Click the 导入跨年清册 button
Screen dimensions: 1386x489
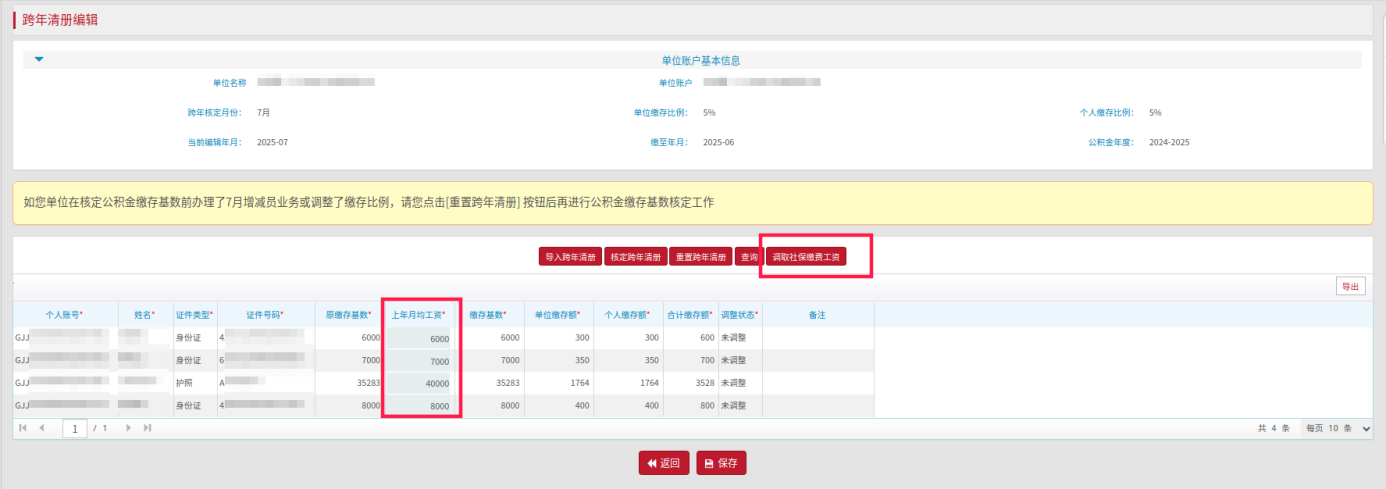click(x=570, y=257)
